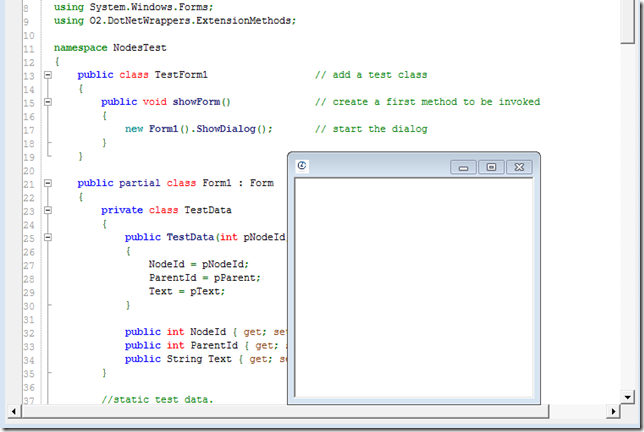The height and width of the screenshot is (432, 644).
Task: Click '// create a first method to be invoked'
Action: pos(428,102)
